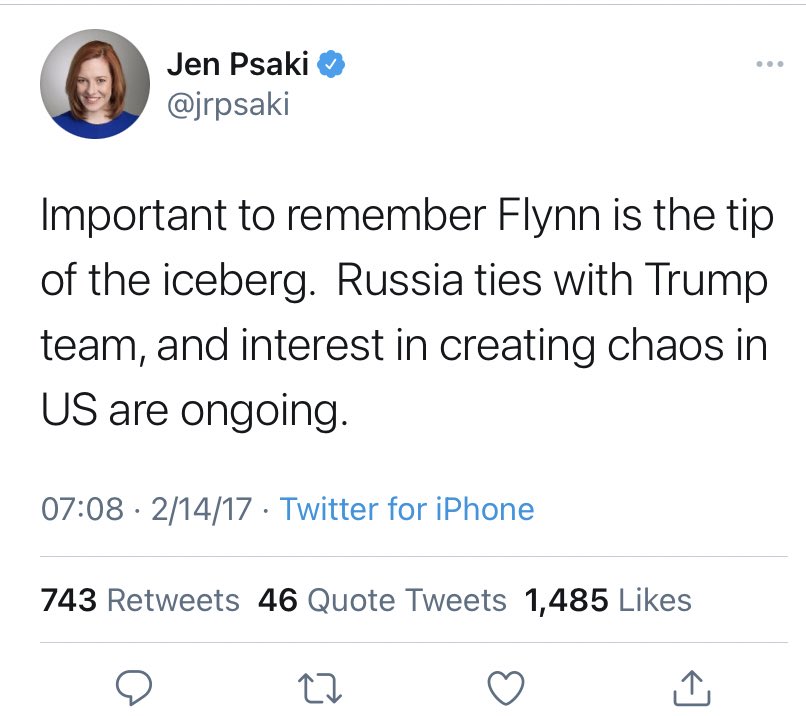Open the @jrpsaki handle
The width and height of the screenshot is (806, 716).
tap(228, 105)
